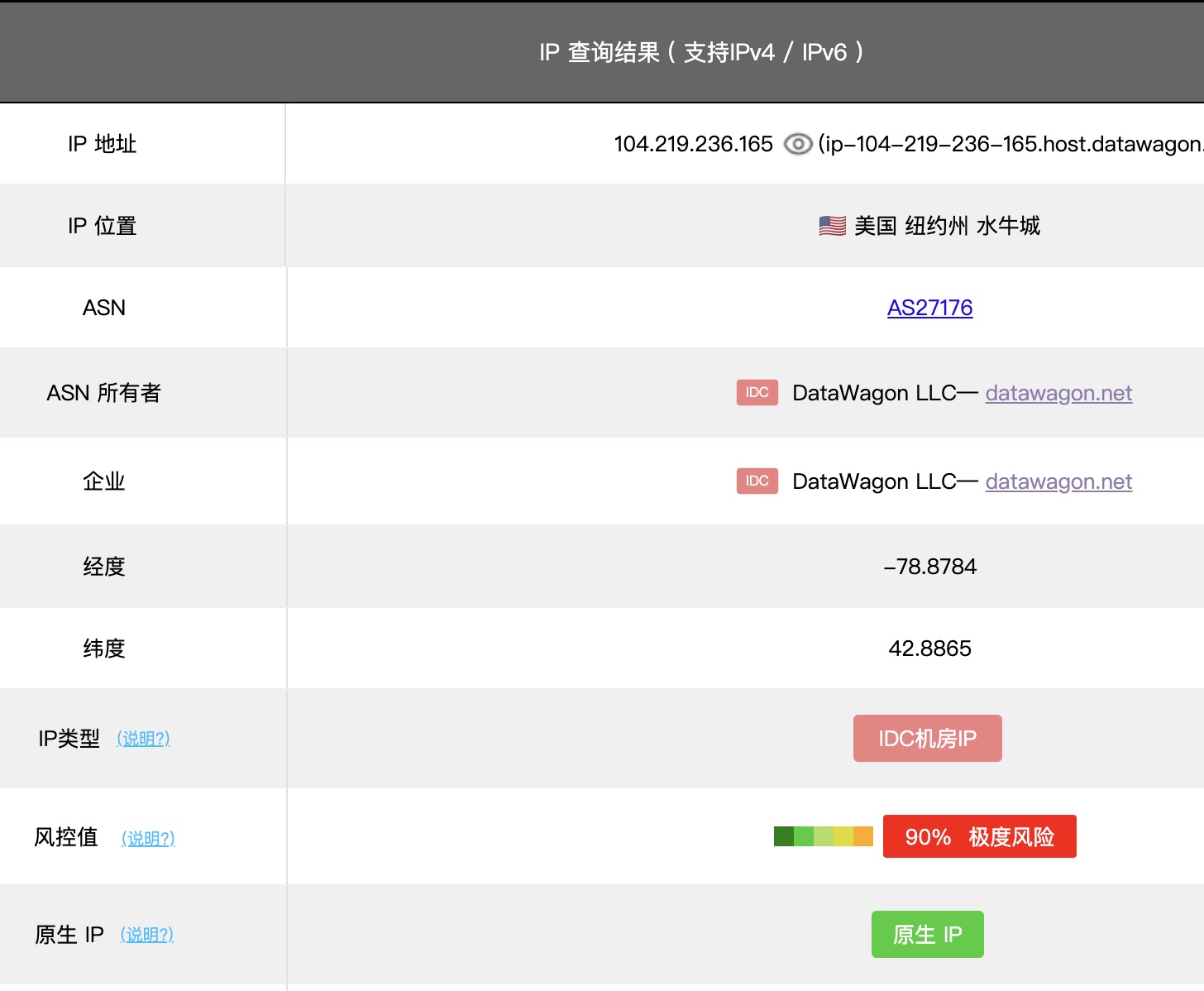Click the location text 美国 纽约州 水牛城
This screenshot has height=991, width=1204.
coord(948,226)
